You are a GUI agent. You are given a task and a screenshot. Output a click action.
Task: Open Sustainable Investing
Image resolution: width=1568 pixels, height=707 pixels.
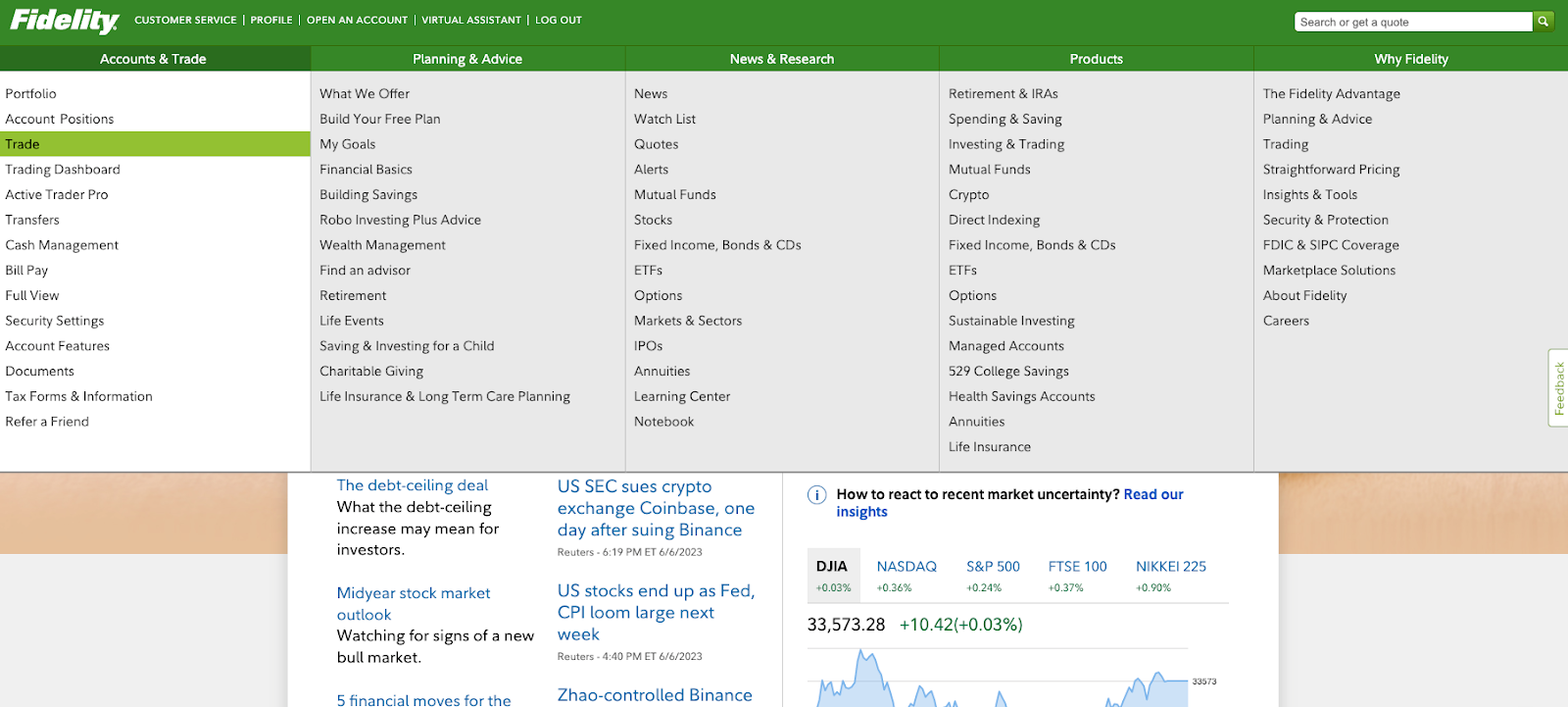click(1012, 321)
